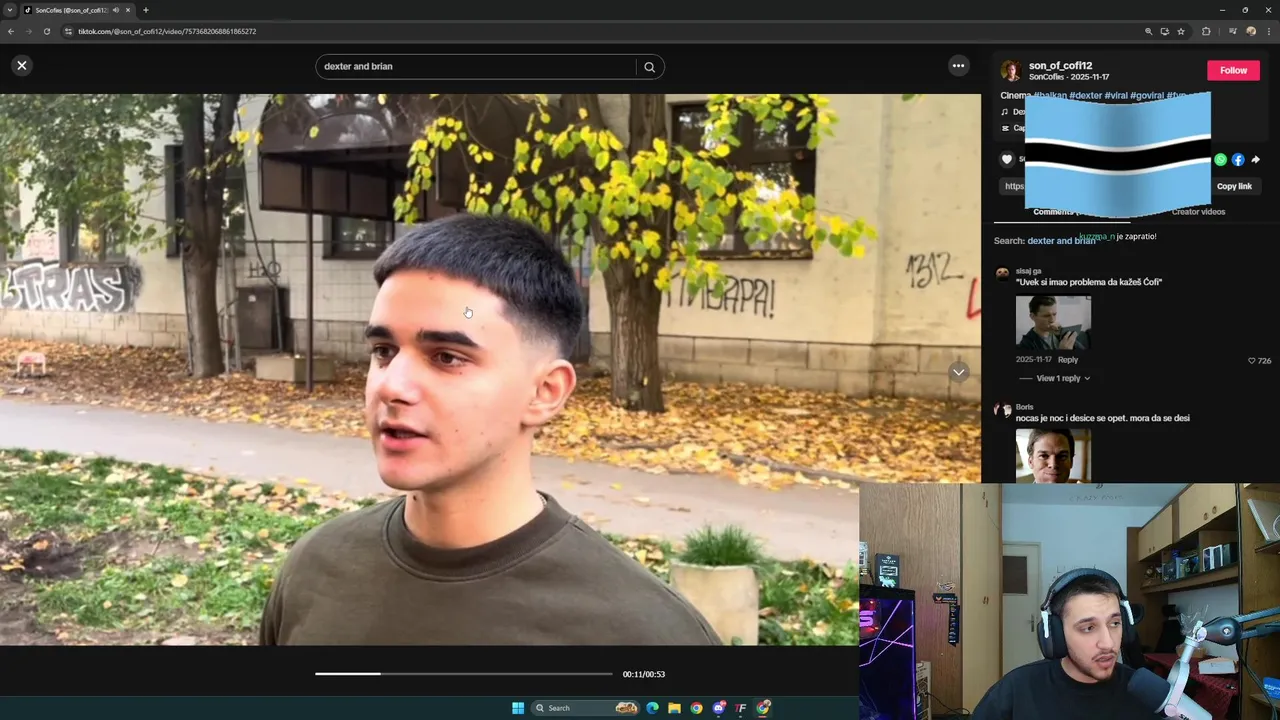Viewport: 1280px width, 720px height.
Task: Close the TikTok video viewer
Action: click(22, 65)
